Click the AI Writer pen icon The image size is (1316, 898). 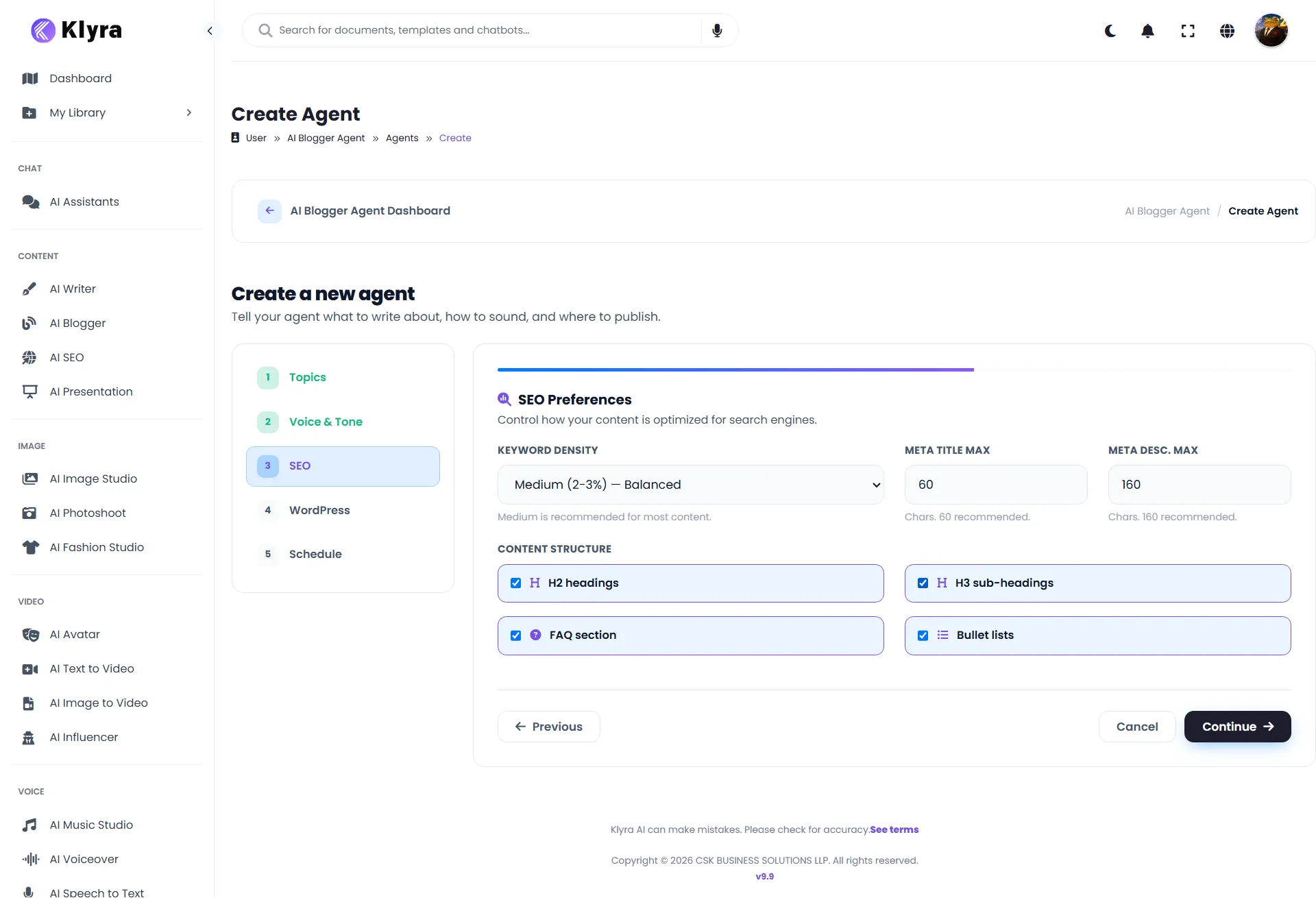coord(29,289)
